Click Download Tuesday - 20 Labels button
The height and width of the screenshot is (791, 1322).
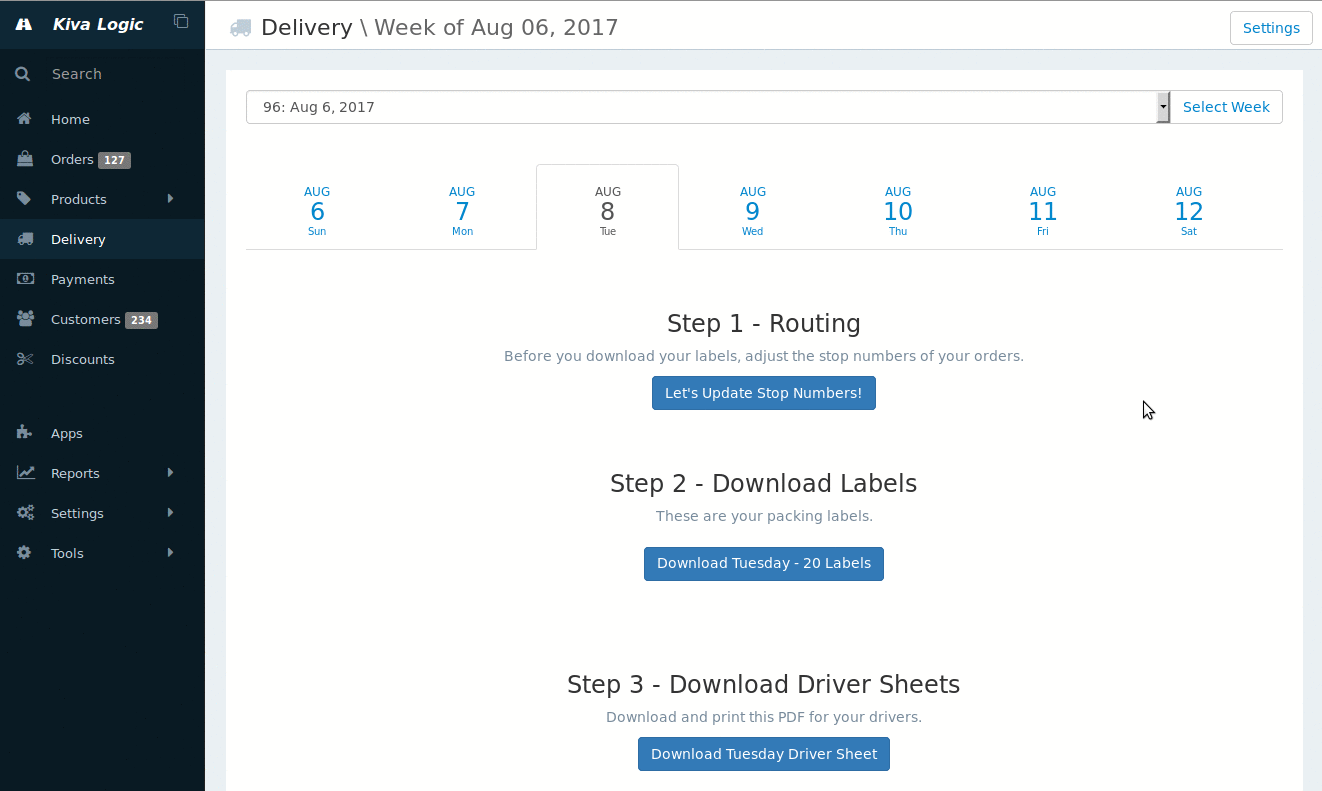tap(764, 563)
